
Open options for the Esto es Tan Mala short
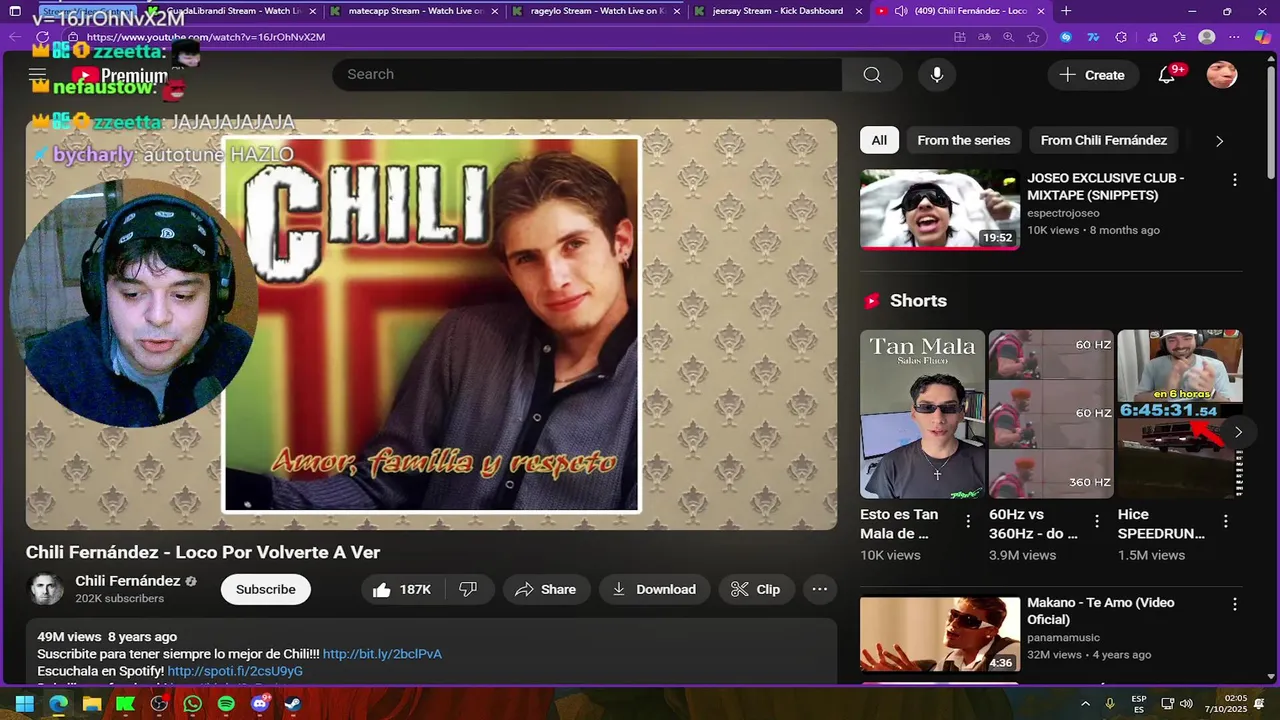pyautogui.click(x=968, y=521)
